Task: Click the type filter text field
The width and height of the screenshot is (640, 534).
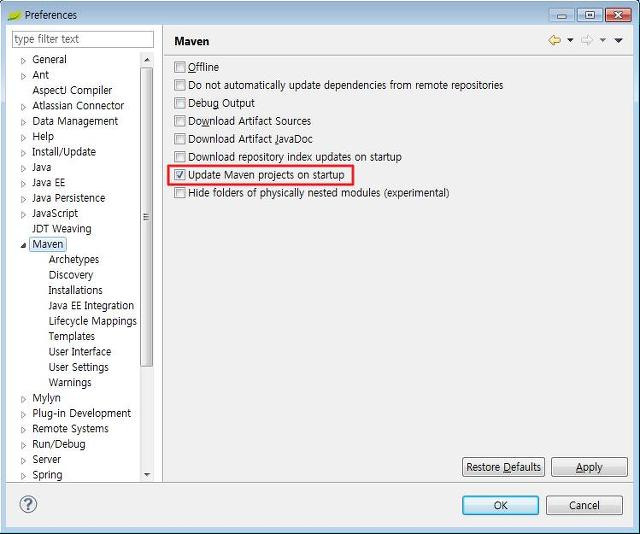Action: point(83,39)
